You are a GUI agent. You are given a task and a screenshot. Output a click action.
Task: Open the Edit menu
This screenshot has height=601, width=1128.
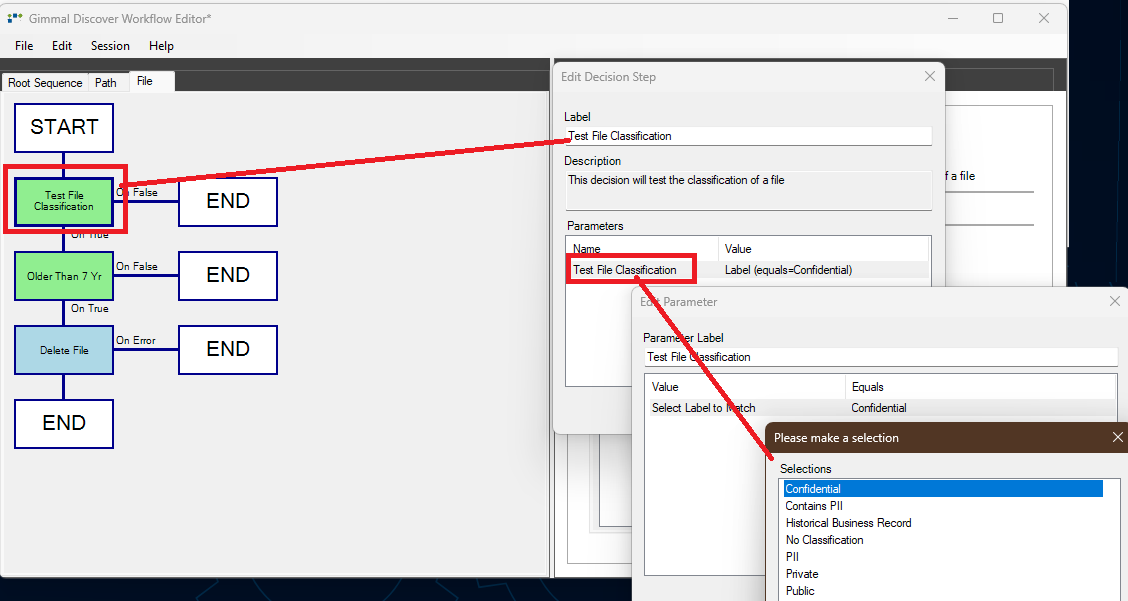(x=61, y=45)
